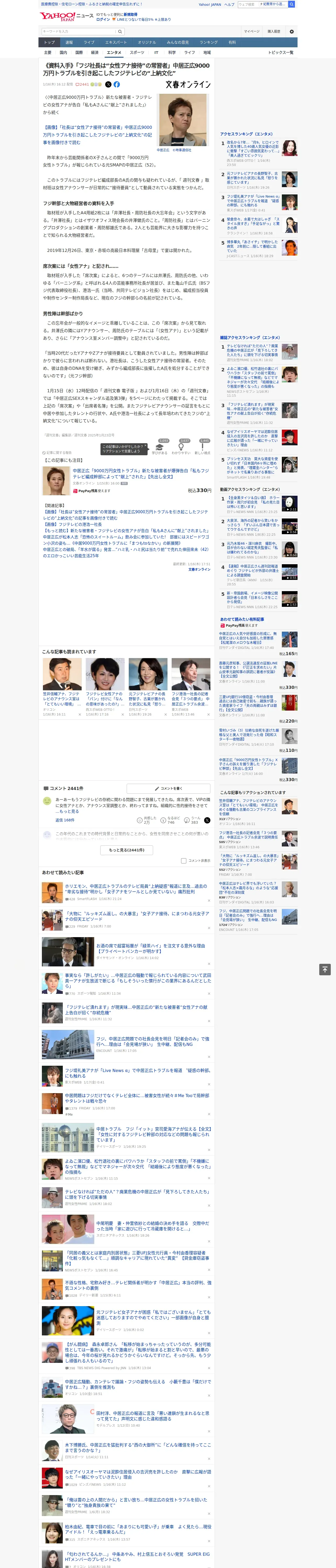Open the 有料 tab
Screen dimensions: 336x1568
pos(232,42)
